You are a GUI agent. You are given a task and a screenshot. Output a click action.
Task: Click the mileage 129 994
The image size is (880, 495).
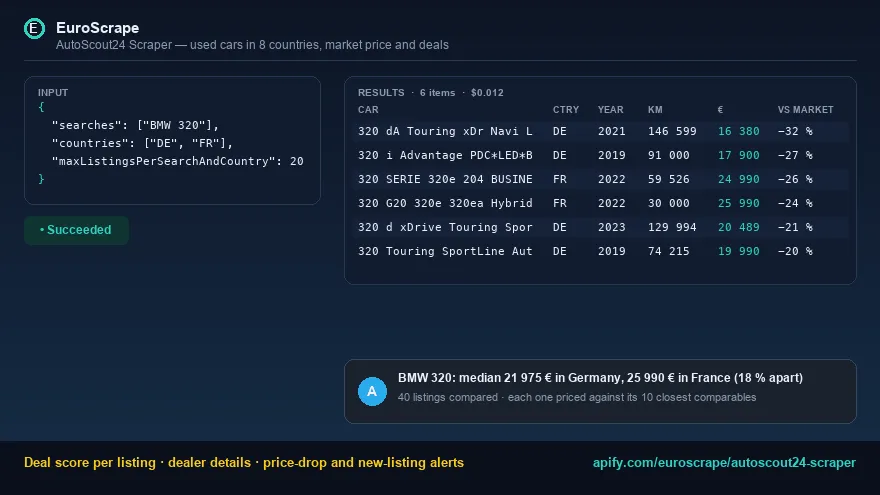point(672,227)
